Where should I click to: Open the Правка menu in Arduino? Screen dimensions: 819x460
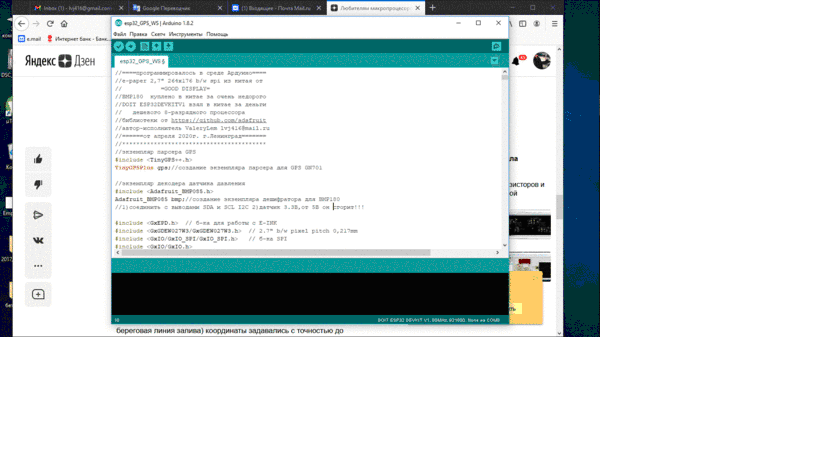tap(138, 34)
